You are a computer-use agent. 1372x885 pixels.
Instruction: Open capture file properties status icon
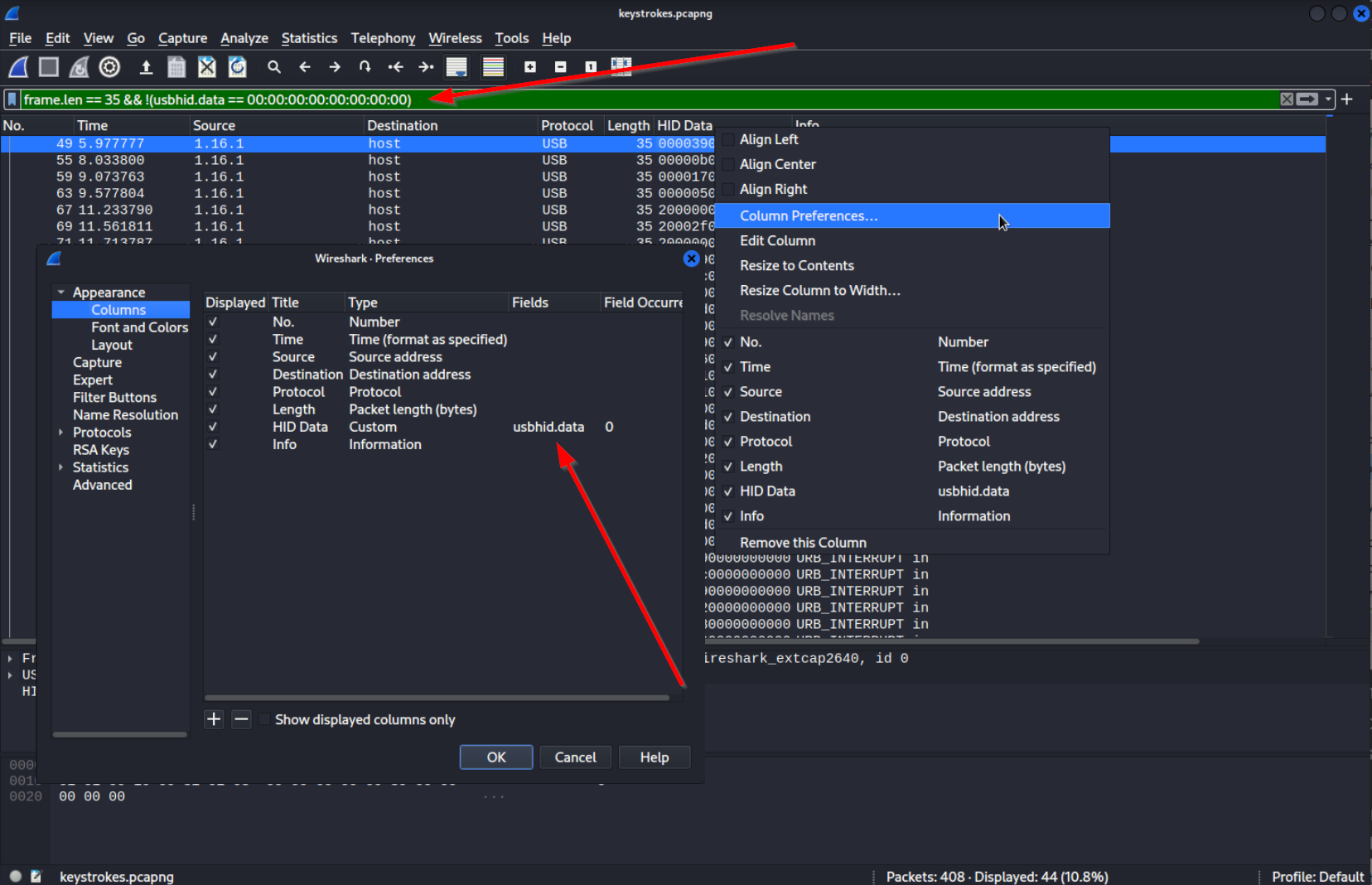click(x=36, y=876)
